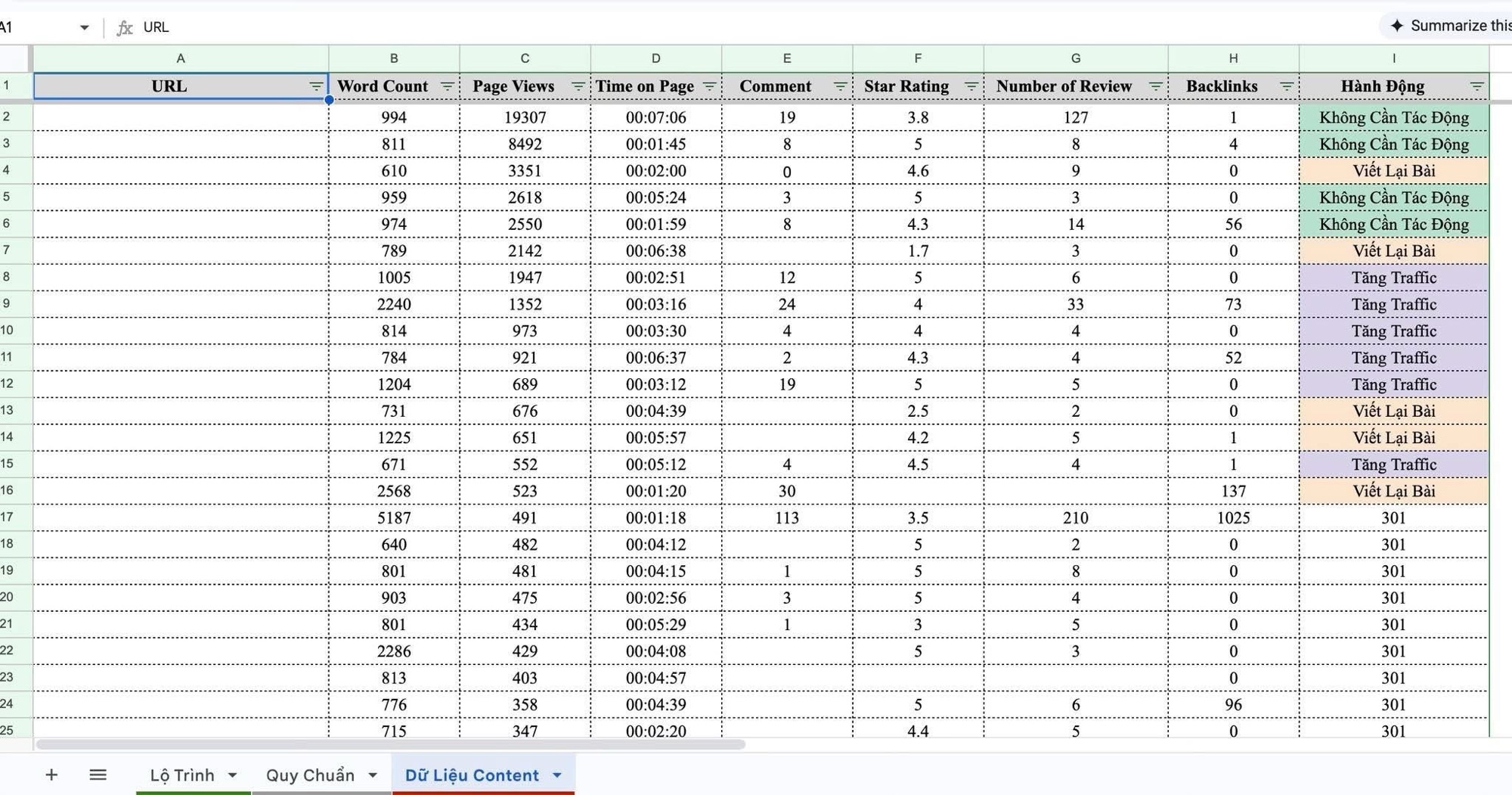The height and width of the screenshot is (795, 1512).
Task: Open the Number of Review filter icon
Action: point(1155,86)
